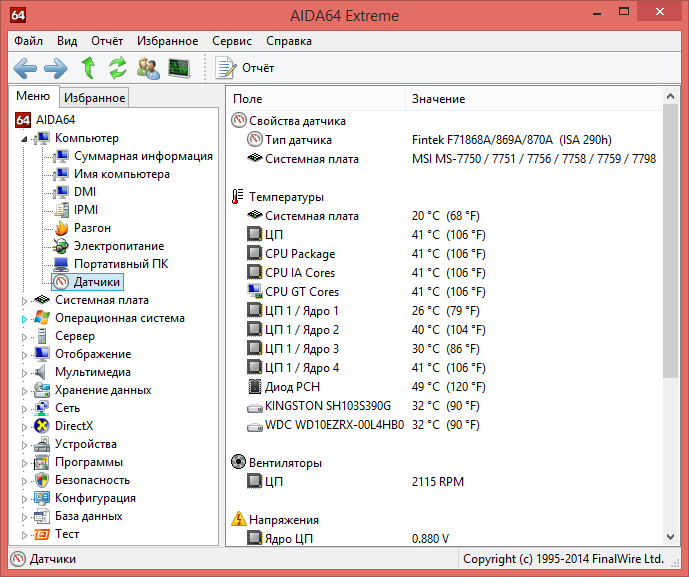Click the Программы tree icon
This screenshot has width=689, height=577.
point(42,462)
